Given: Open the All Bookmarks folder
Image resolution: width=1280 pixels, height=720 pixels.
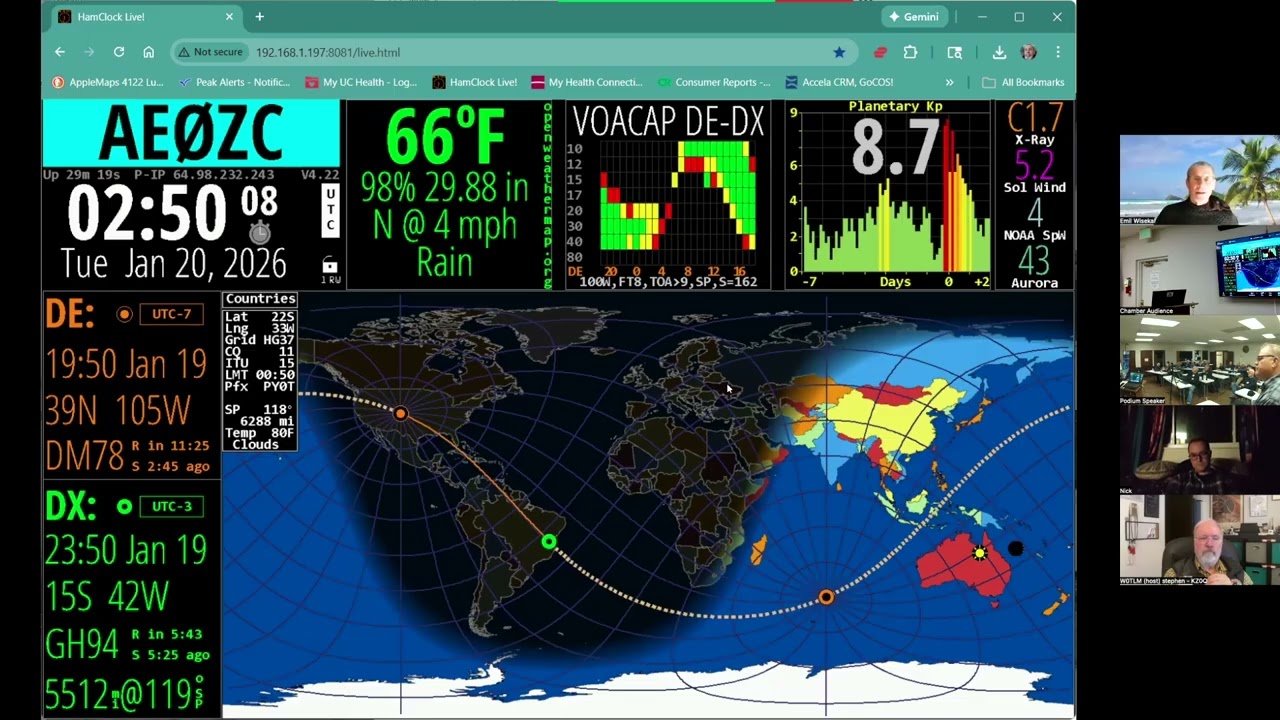Looking at the screenshot, I should coord(1024,82).
